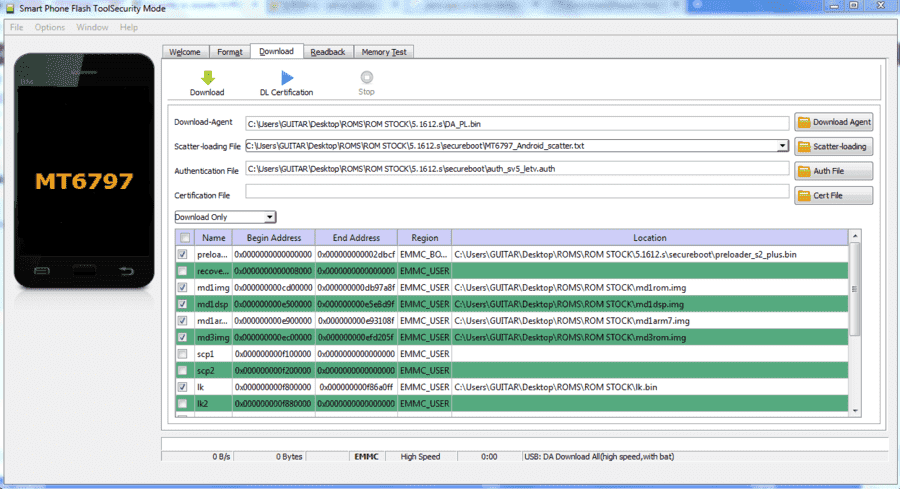Click the partition list scrollbar down arrow
The height and width of the screenshot is (489, 900).
855,411
